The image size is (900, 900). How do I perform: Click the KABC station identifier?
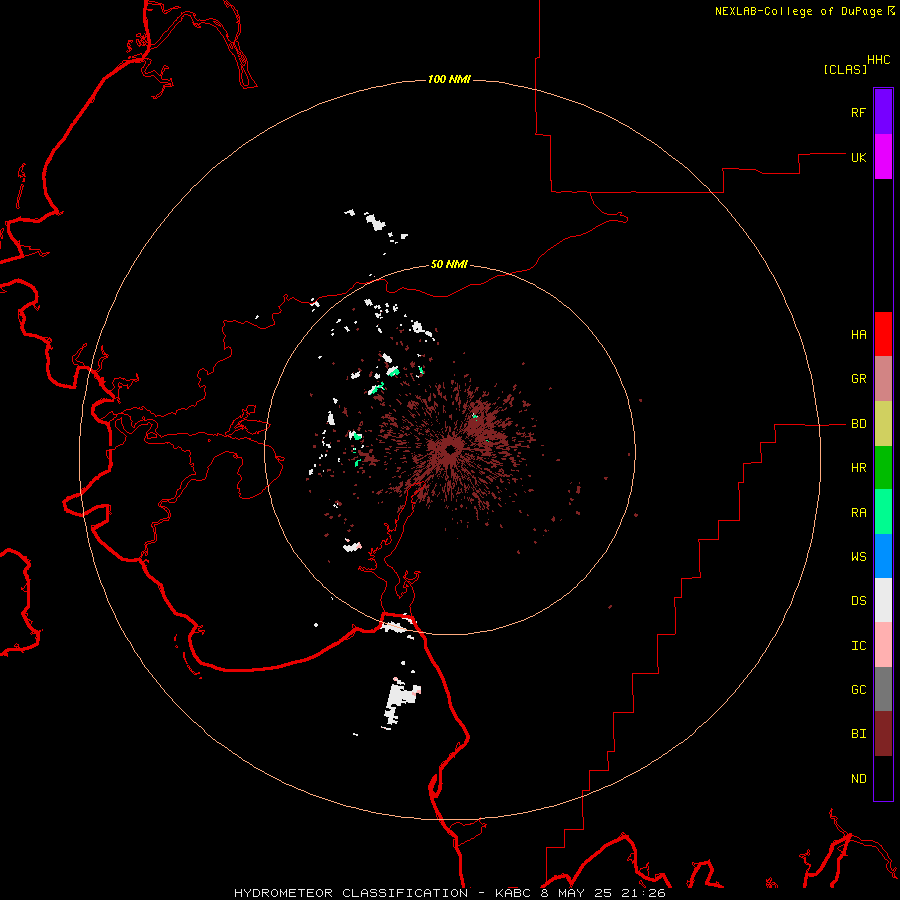(x=513, y=893)
